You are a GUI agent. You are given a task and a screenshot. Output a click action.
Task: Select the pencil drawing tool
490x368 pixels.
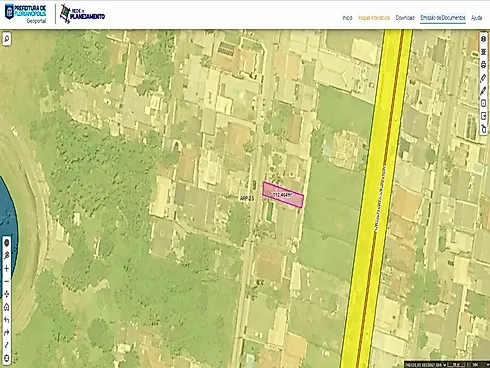tap(483, 91)
